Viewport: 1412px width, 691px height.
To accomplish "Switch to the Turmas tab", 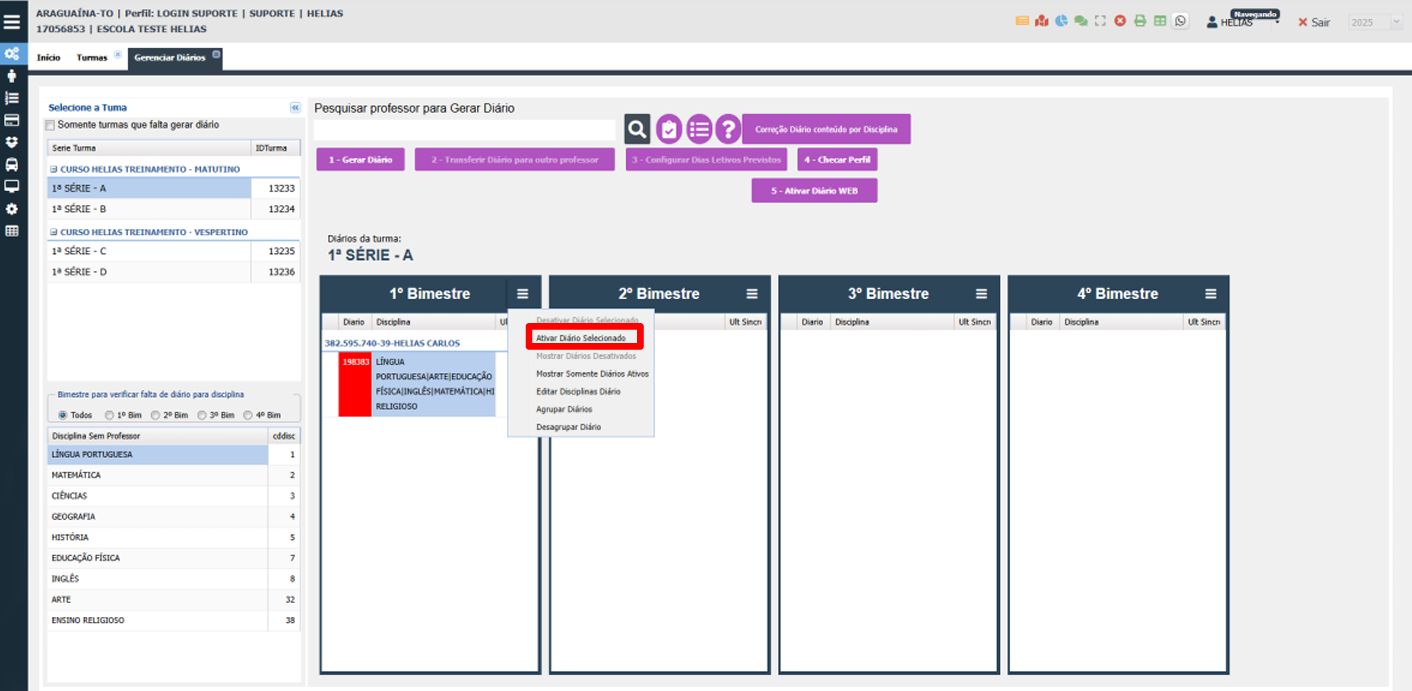I will click(x=91, y=58).
